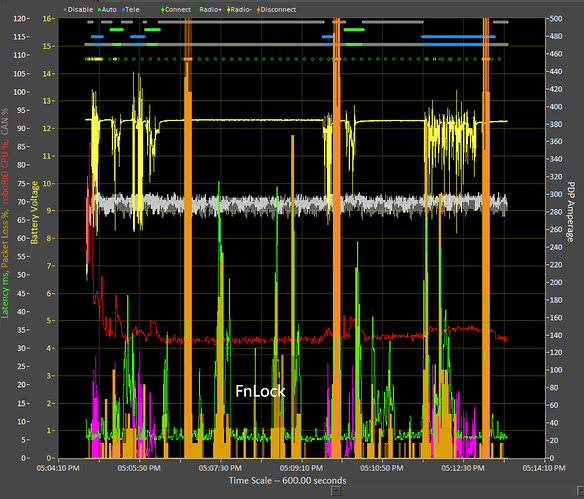Screen dimensions: 584x499
Task: Click the 05:12:30 PM time tick label
Action: (463, 468)
